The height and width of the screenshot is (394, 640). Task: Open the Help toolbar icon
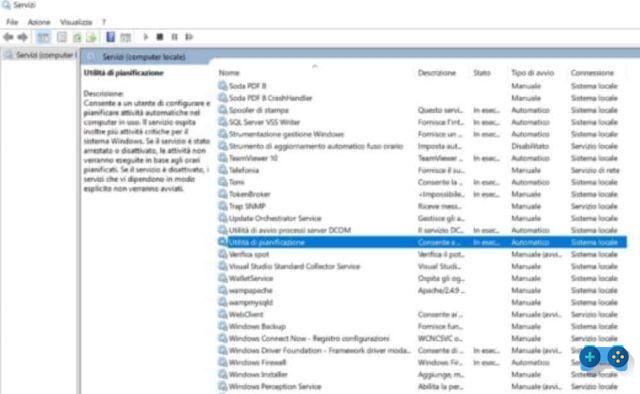(111, 37)
